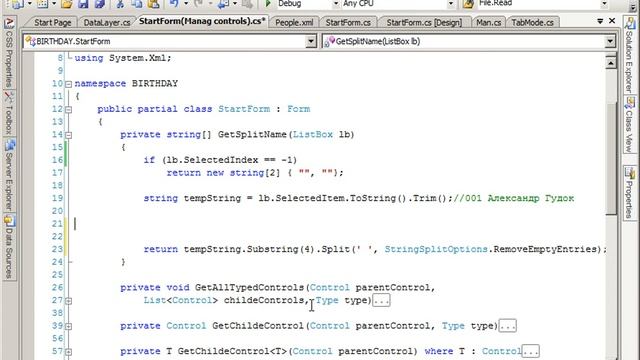Click the Paste clipboard icon
Viewport: 640px width, 360px height.
tap(153, 4)
